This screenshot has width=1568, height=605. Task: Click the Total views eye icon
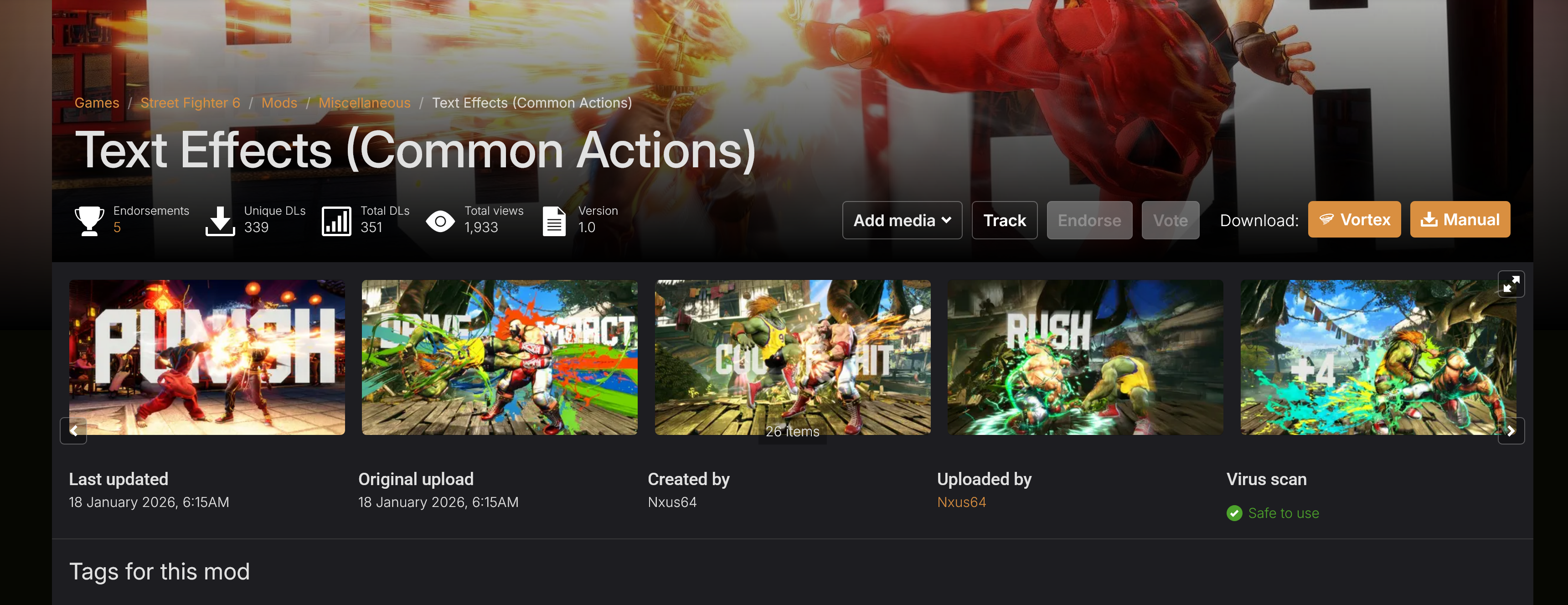(440, 221)
